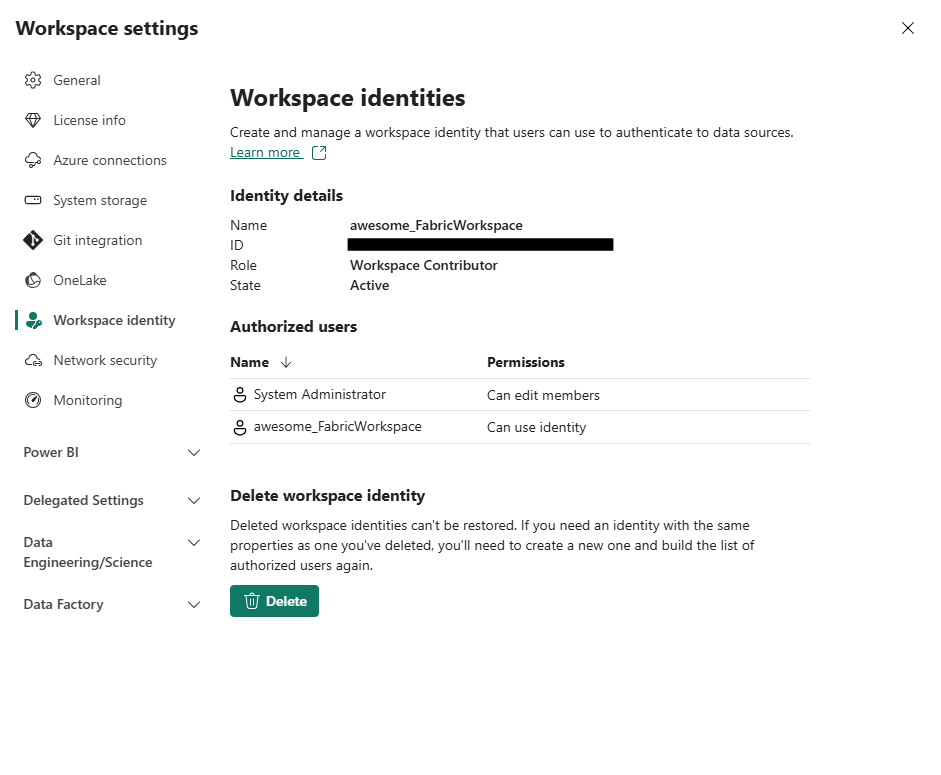
Task: Click the Workspace settings title
Action: tap(107, 28)
